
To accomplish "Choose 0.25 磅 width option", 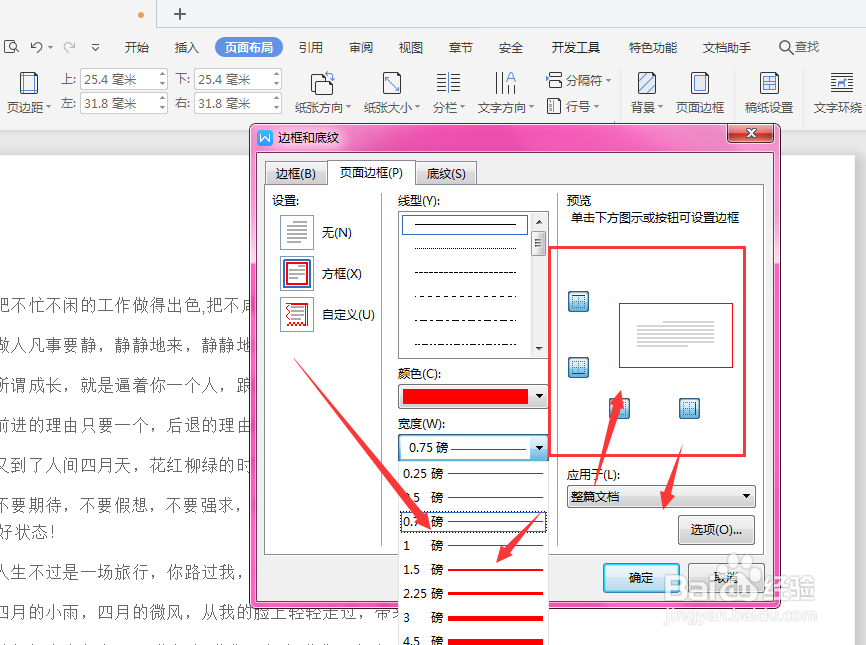I will click(x=473, y=474).
